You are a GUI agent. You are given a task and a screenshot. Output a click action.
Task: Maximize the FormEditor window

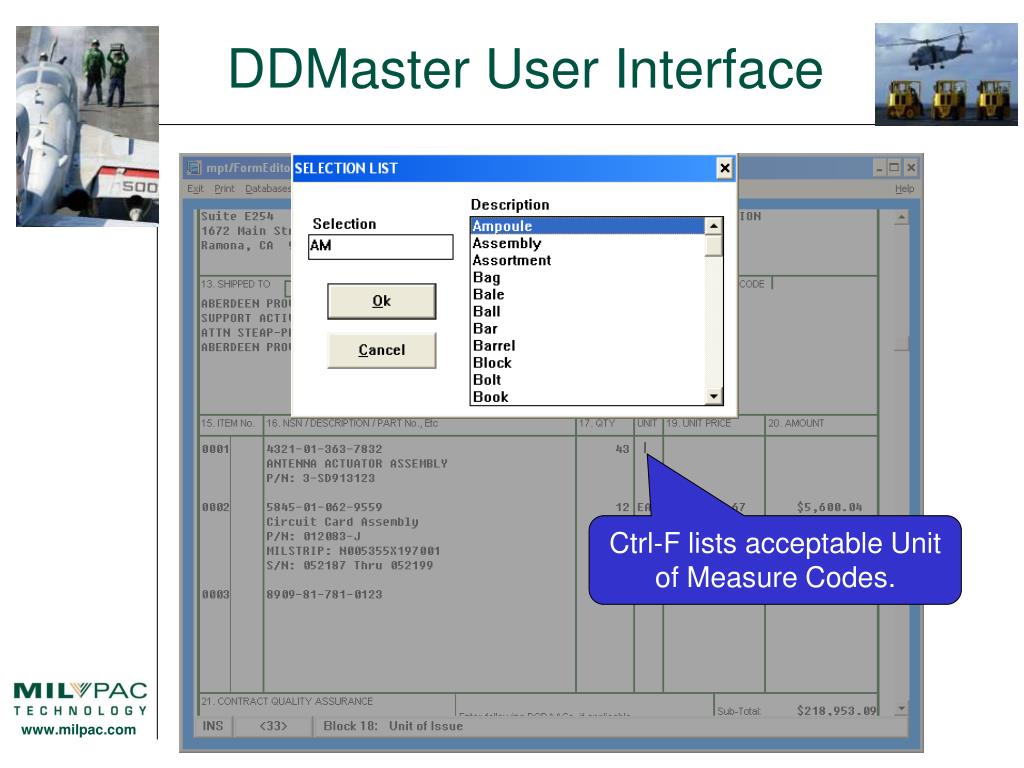click(x=894, y=168)
